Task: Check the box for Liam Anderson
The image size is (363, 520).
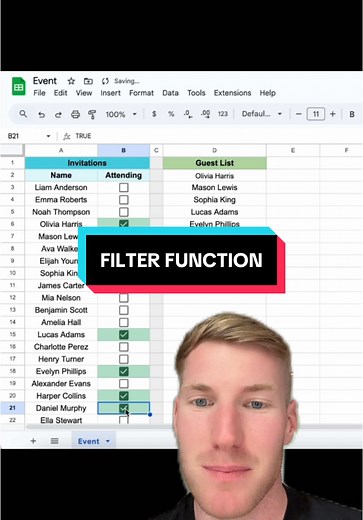Action: [x=124, y=187]
